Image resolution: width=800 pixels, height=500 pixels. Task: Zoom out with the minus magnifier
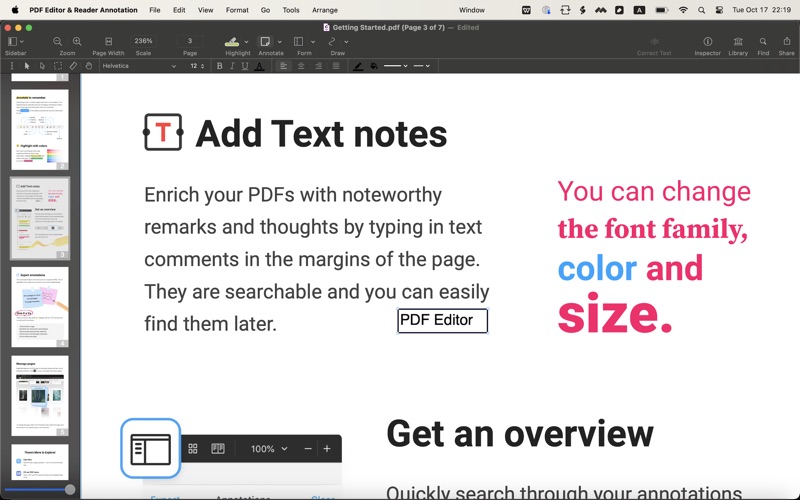(x=58, y=41)
